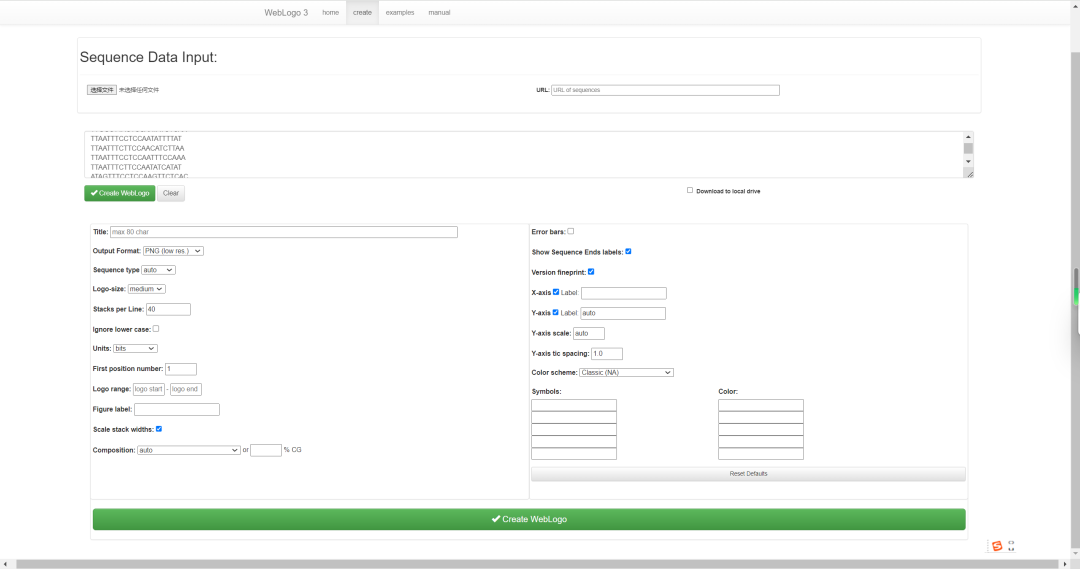Focus the % CG composition field
The image size is (1080, 569).
266,451
